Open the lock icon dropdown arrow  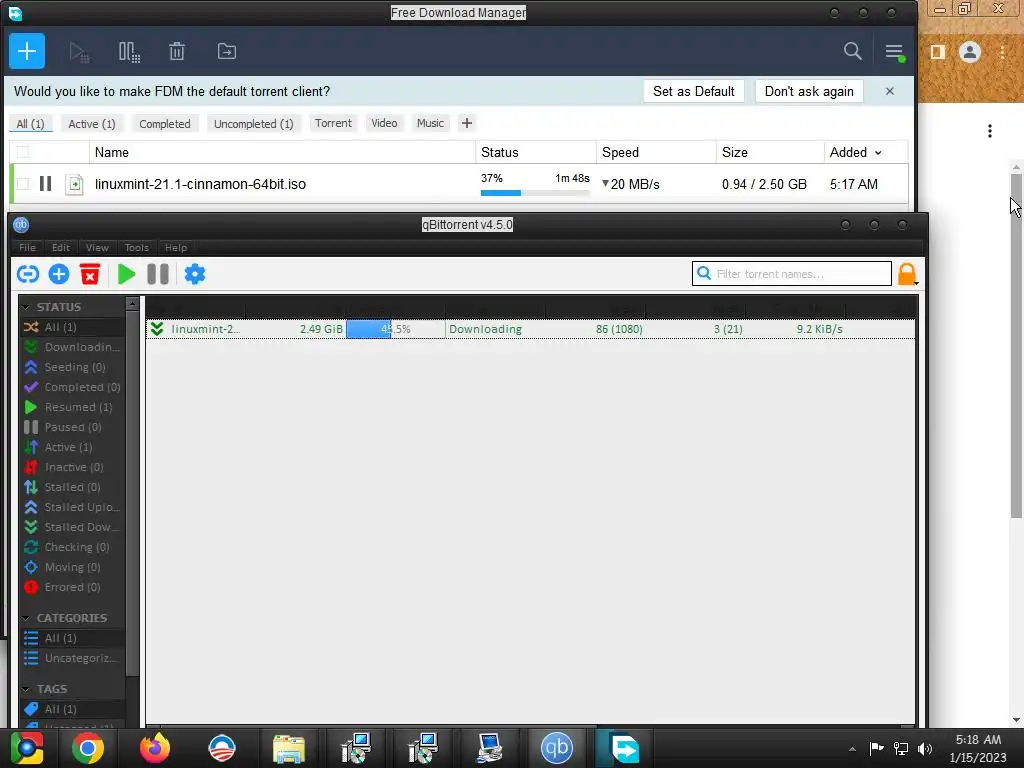tap(916, 283)
